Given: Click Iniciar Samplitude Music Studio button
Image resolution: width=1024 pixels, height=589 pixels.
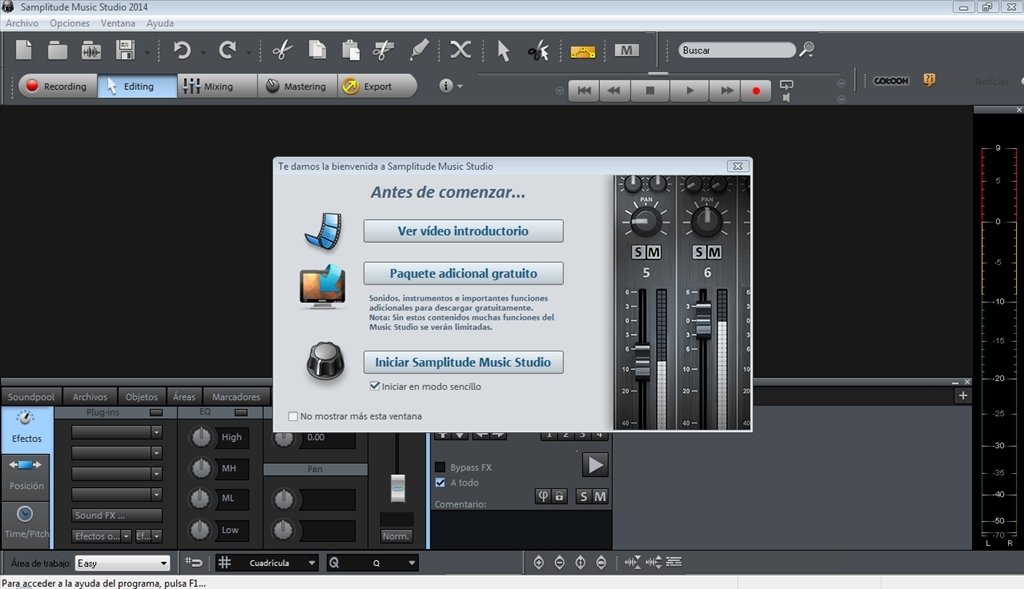Looking at the screenshot, I should 463,362.
